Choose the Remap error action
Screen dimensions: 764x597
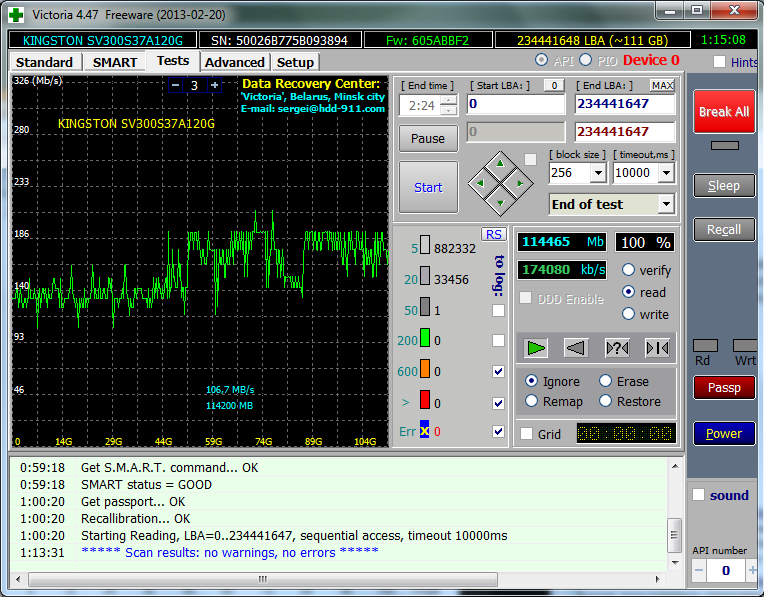[532, 401]
